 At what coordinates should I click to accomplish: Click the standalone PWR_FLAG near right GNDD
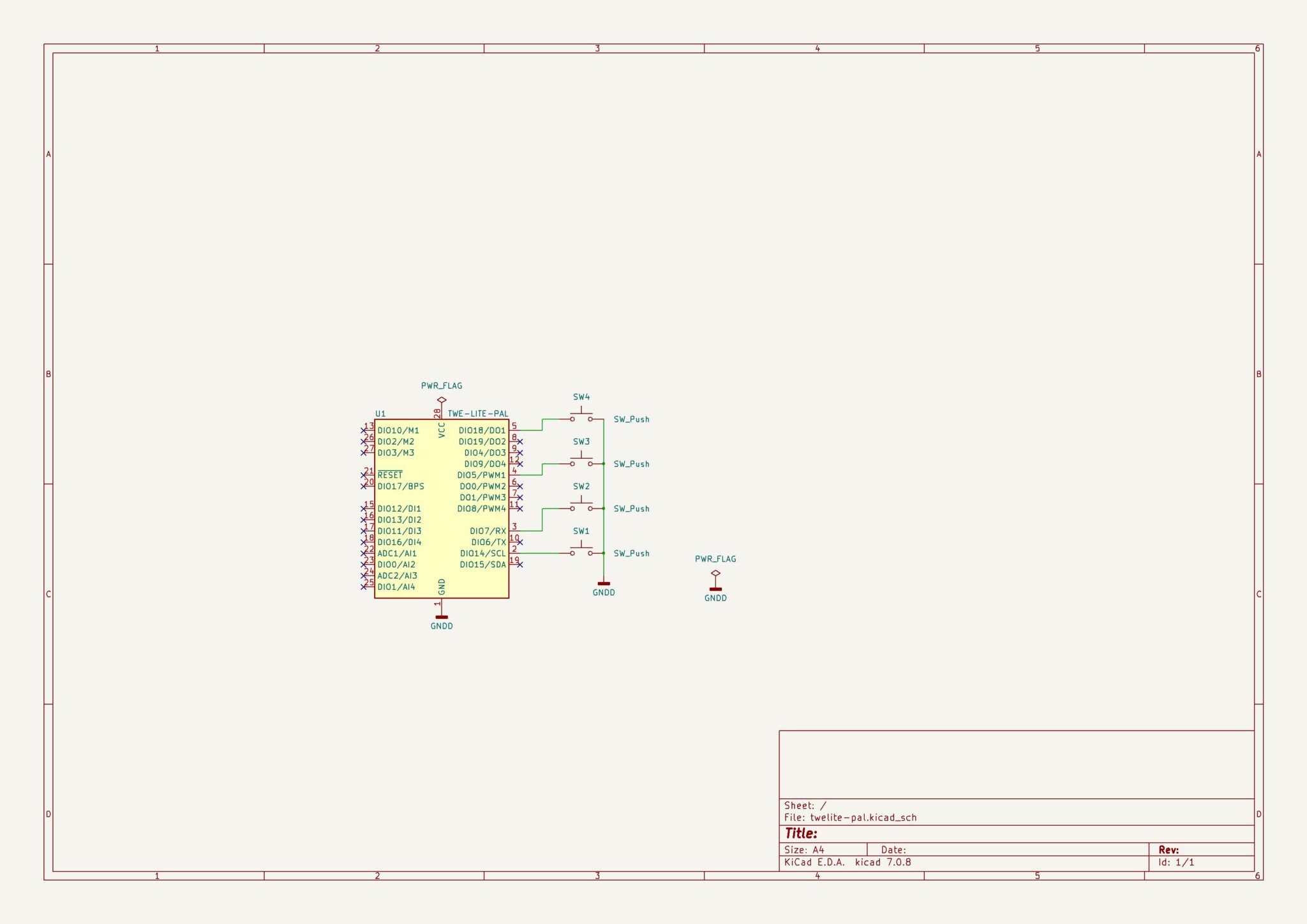click(715, 574)
